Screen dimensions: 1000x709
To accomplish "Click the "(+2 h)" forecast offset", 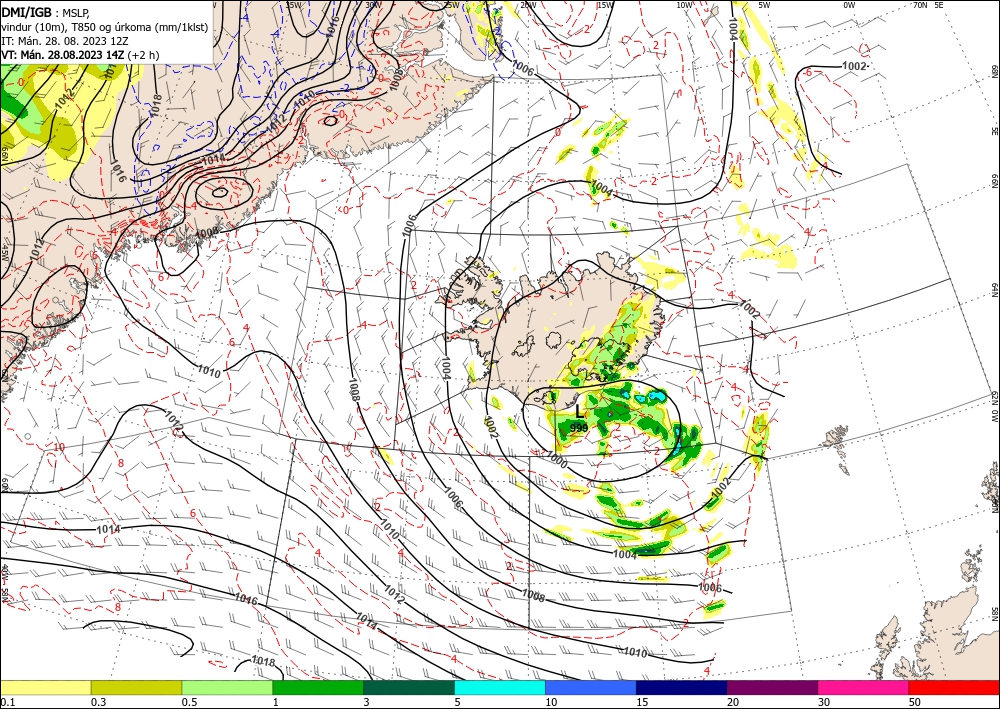I will 143,55.
